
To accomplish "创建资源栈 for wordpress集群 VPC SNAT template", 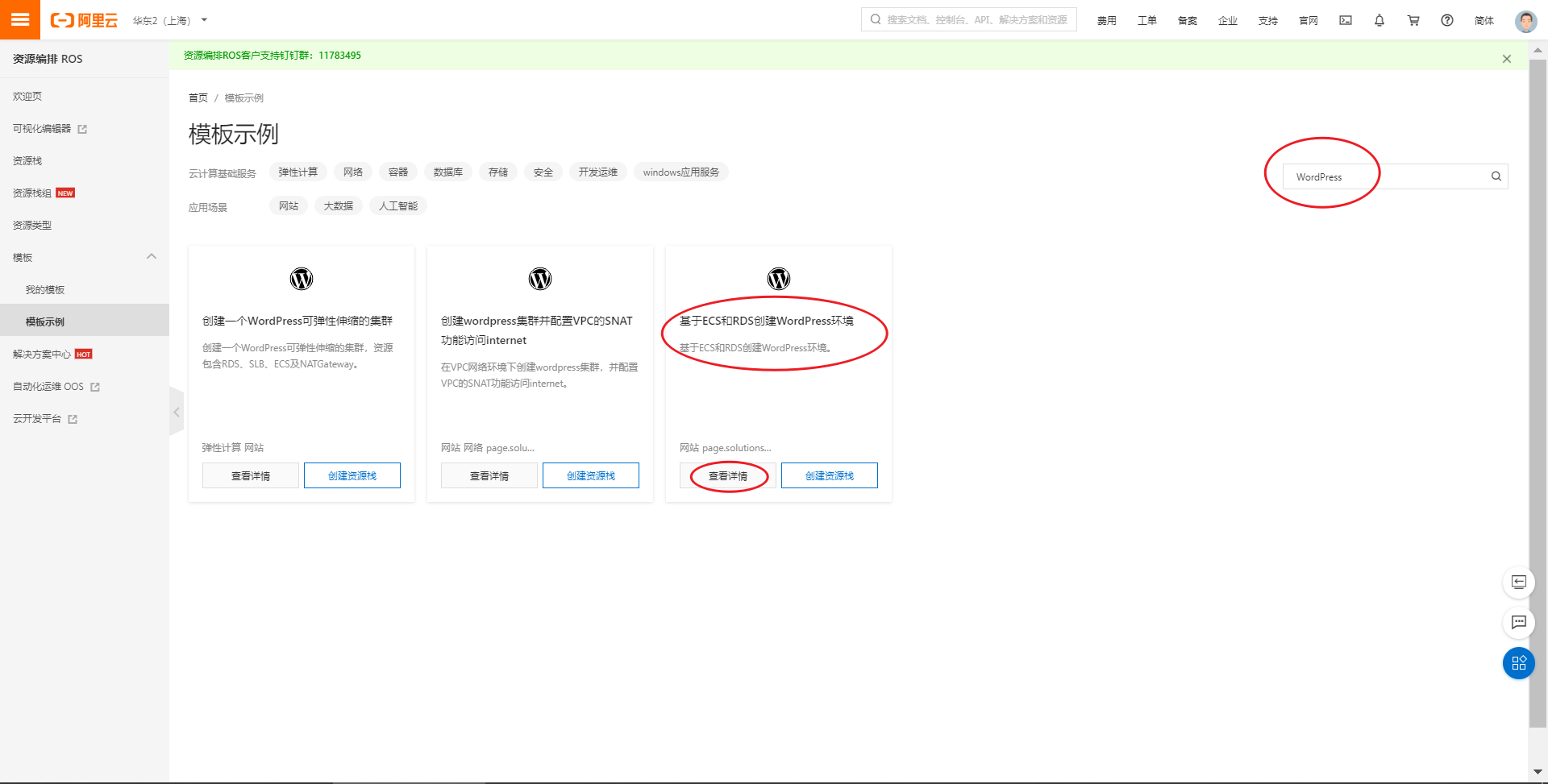I will click(x=591, y=475).
